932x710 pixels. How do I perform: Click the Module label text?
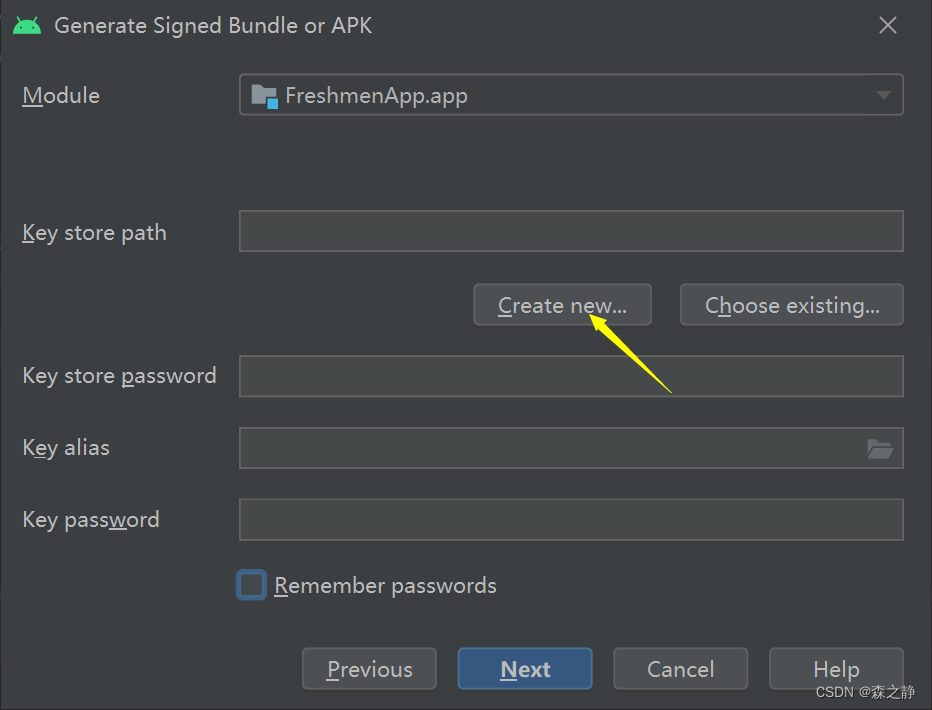[x=61, y=95]
